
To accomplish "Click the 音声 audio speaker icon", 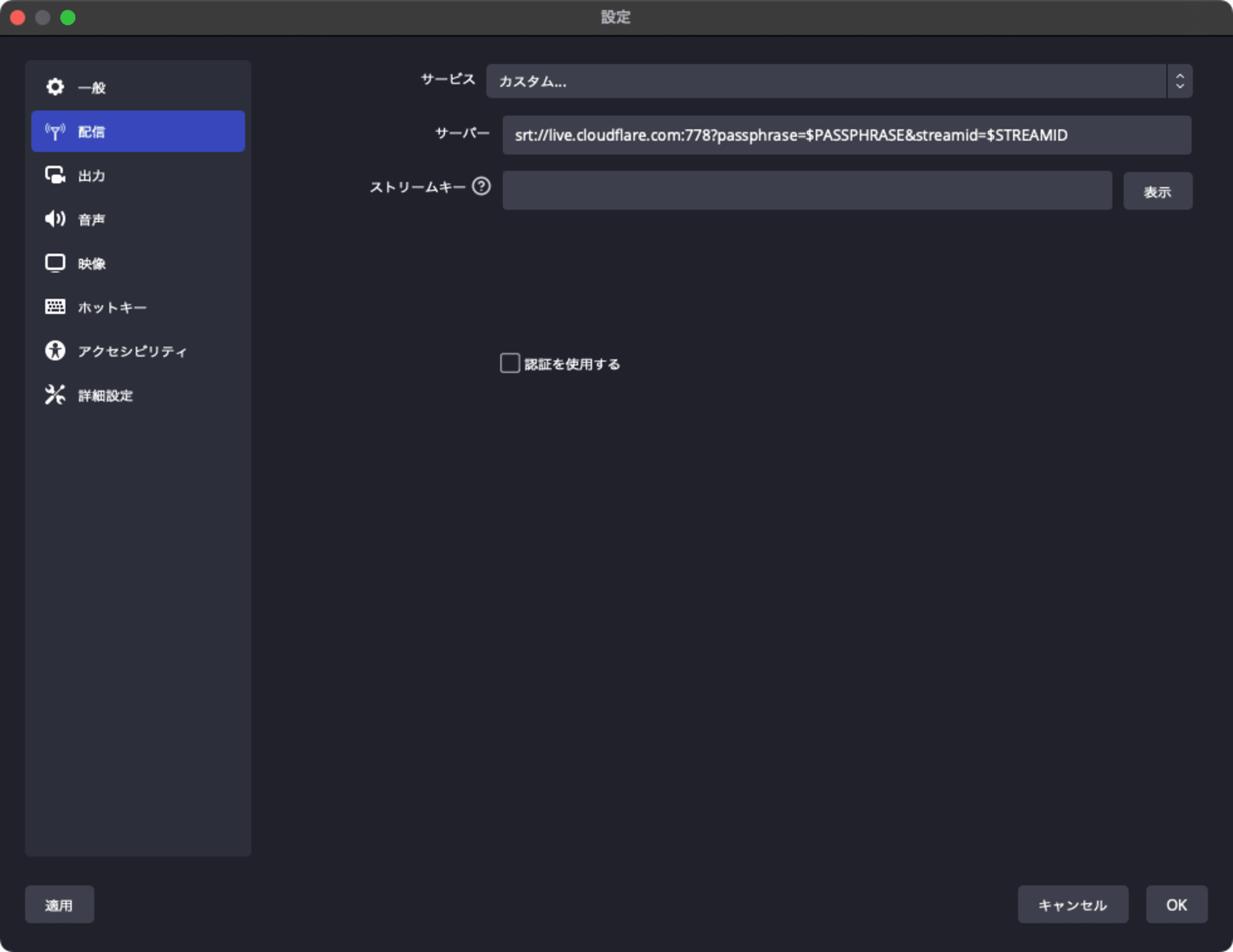I will click(x=55, y=219).
